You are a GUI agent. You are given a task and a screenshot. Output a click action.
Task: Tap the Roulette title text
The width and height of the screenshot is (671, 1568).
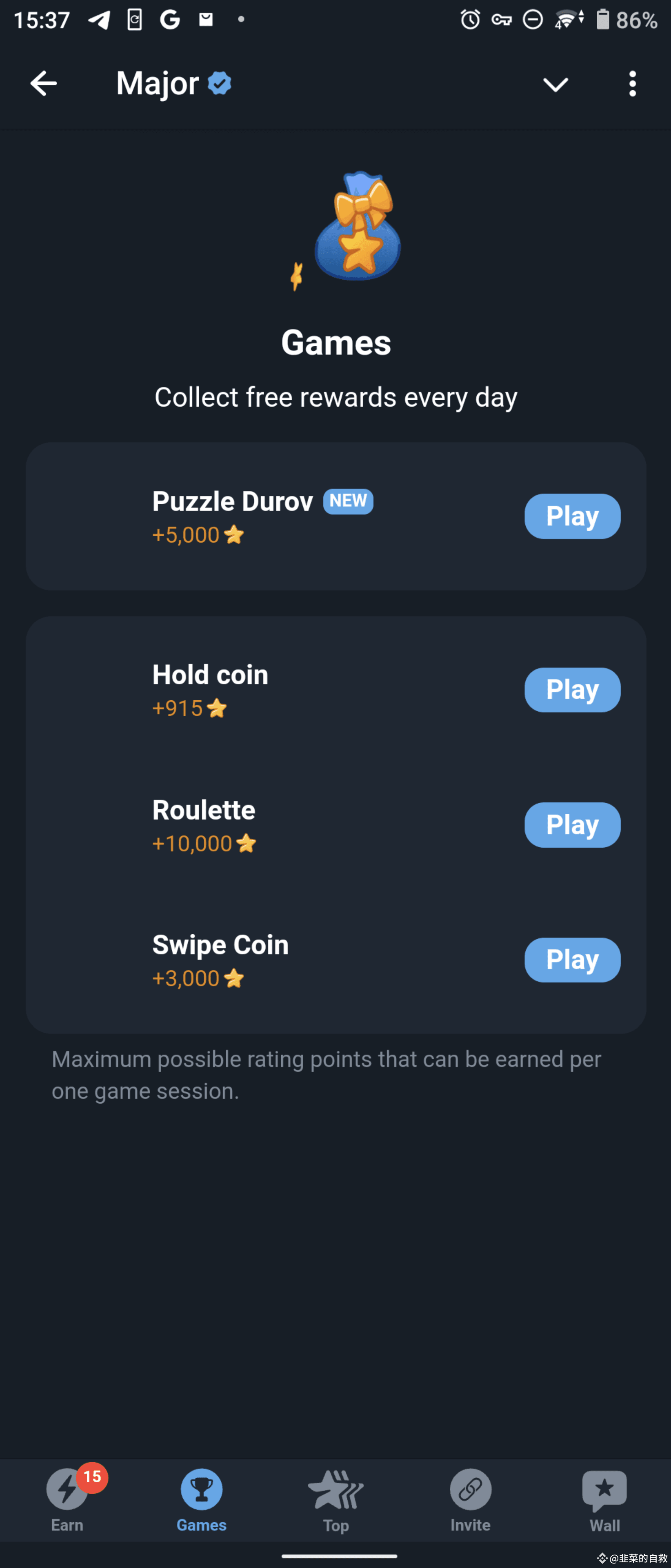click(x=204, y=810)
